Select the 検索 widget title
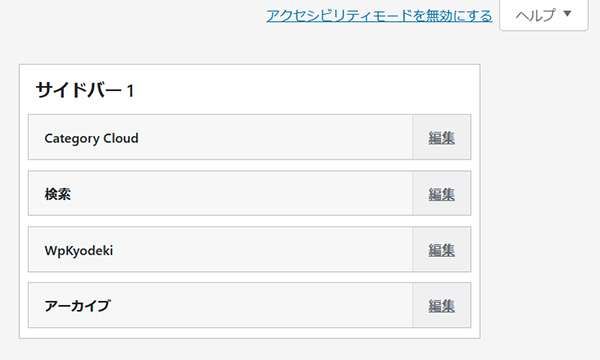Screen dimensions: 600x360 pos(58,194)
